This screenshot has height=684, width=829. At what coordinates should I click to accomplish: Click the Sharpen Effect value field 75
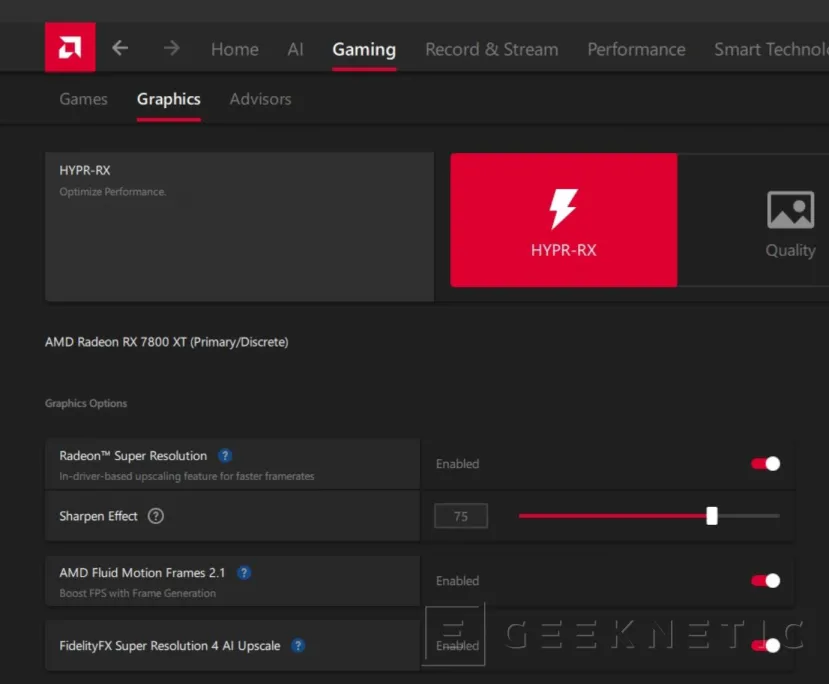(x=460, y=516)
